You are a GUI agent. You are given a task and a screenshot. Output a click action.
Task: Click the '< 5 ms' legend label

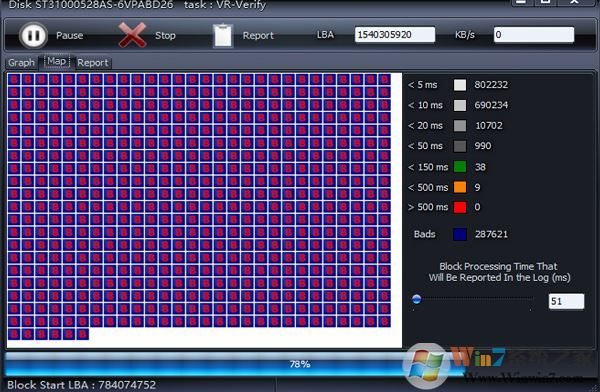[x=422, y=85]
